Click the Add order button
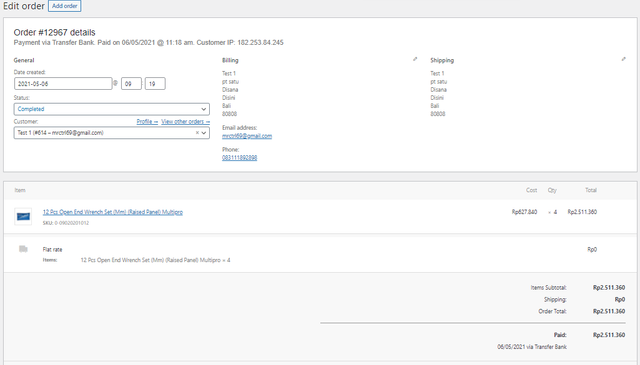The image size is (640, 365). [x=64, y=6]
